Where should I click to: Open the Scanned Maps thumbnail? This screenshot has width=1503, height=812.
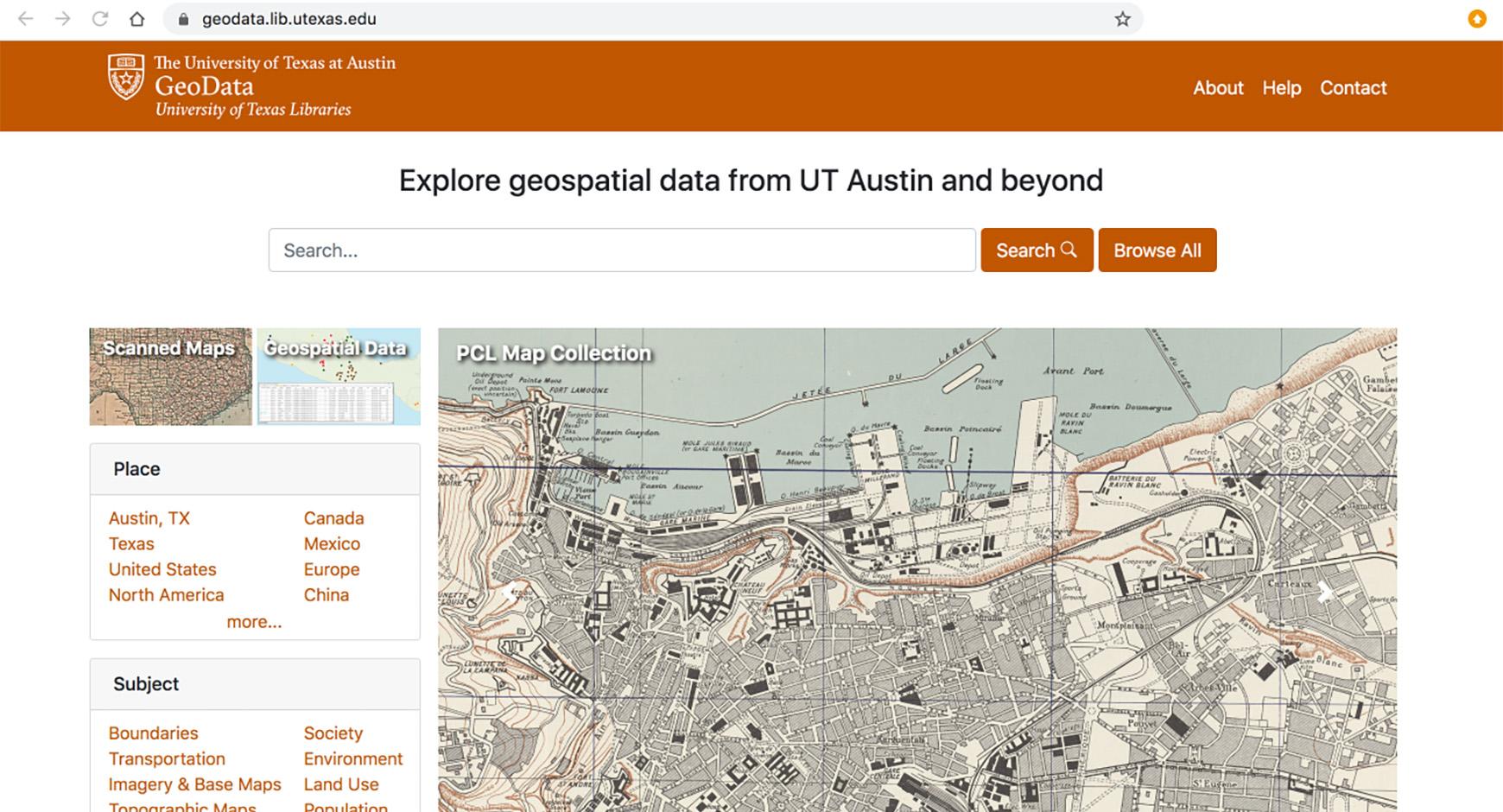point(171,376)
